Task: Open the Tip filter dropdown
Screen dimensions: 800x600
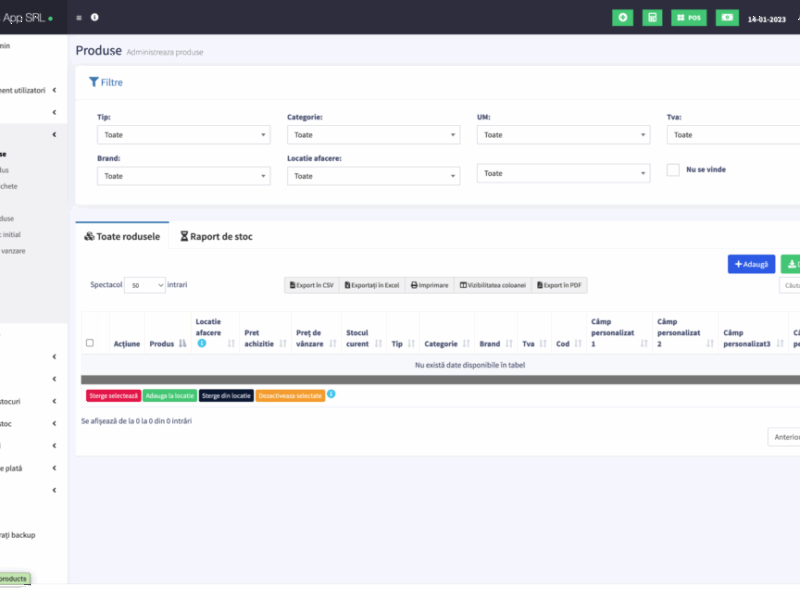Action: (183, 135)
